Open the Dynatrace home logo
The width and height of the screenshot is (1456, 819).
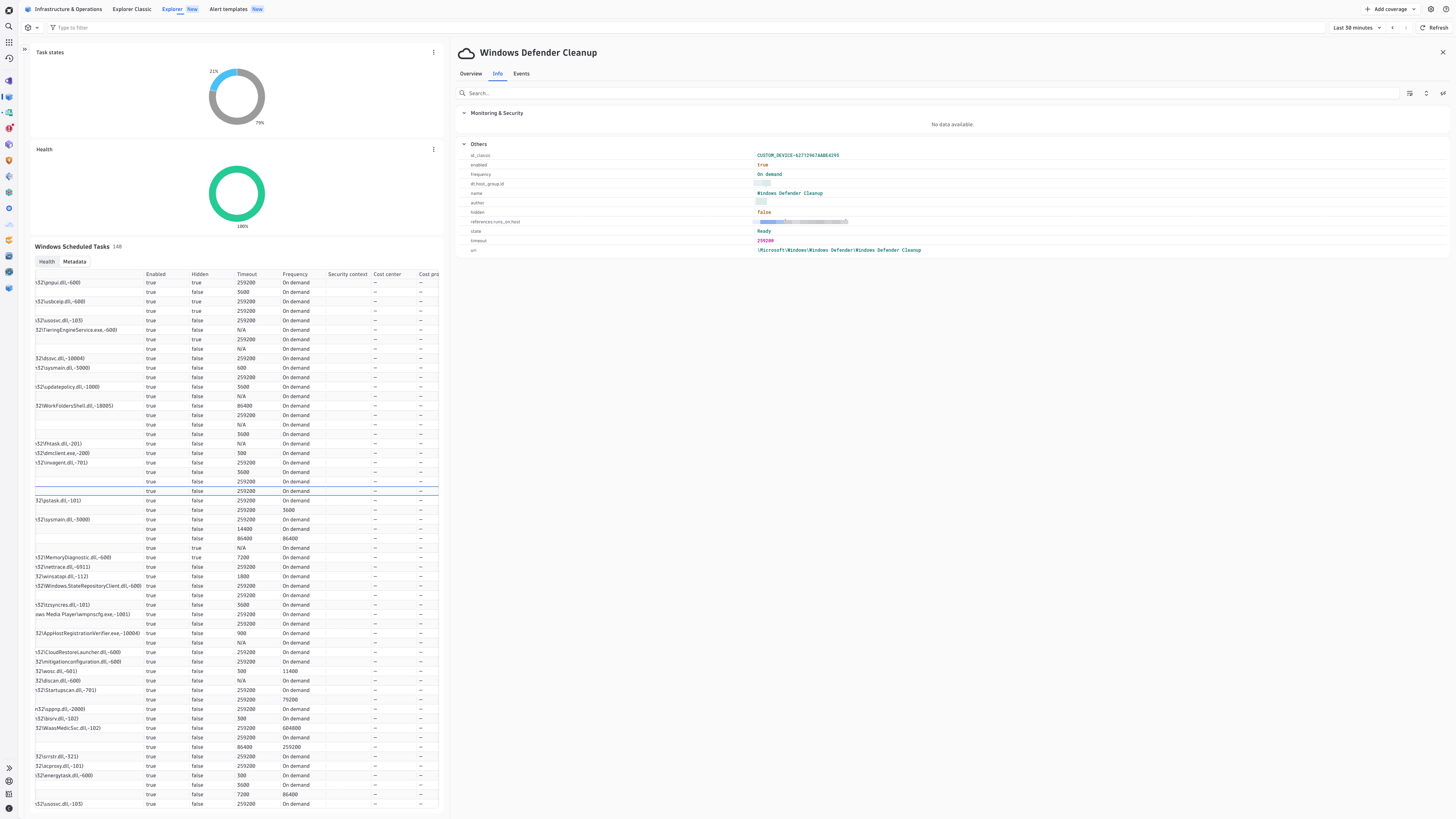pyautogui.click(x=9, y=10)
